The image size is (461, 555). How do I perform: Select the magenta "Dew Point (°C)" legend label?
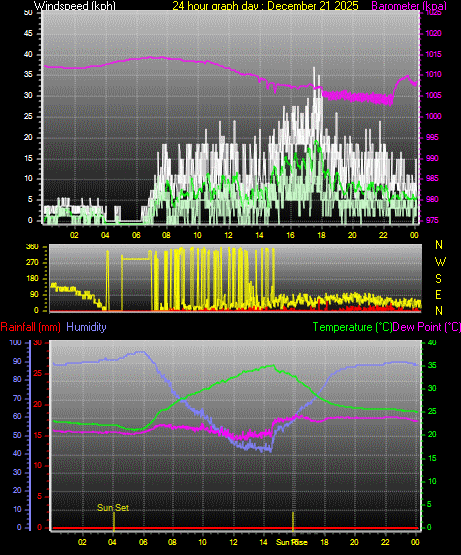[427, 327]
